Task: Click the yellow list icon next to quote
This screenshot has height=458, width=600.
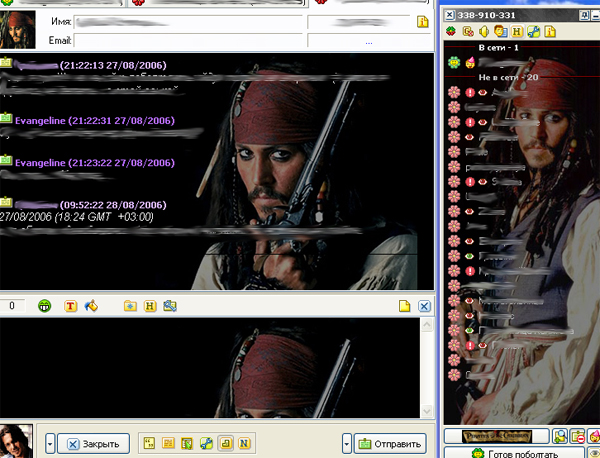Action: tap(168, 443)
